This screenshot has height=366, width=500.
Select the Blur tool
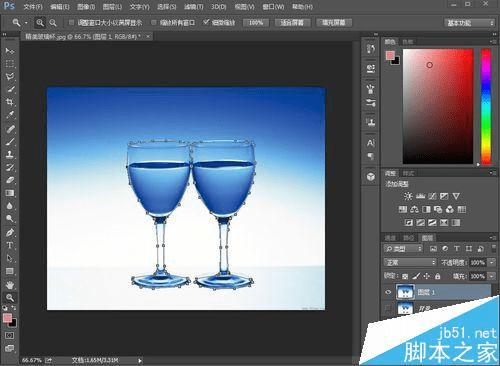[10, 206]
